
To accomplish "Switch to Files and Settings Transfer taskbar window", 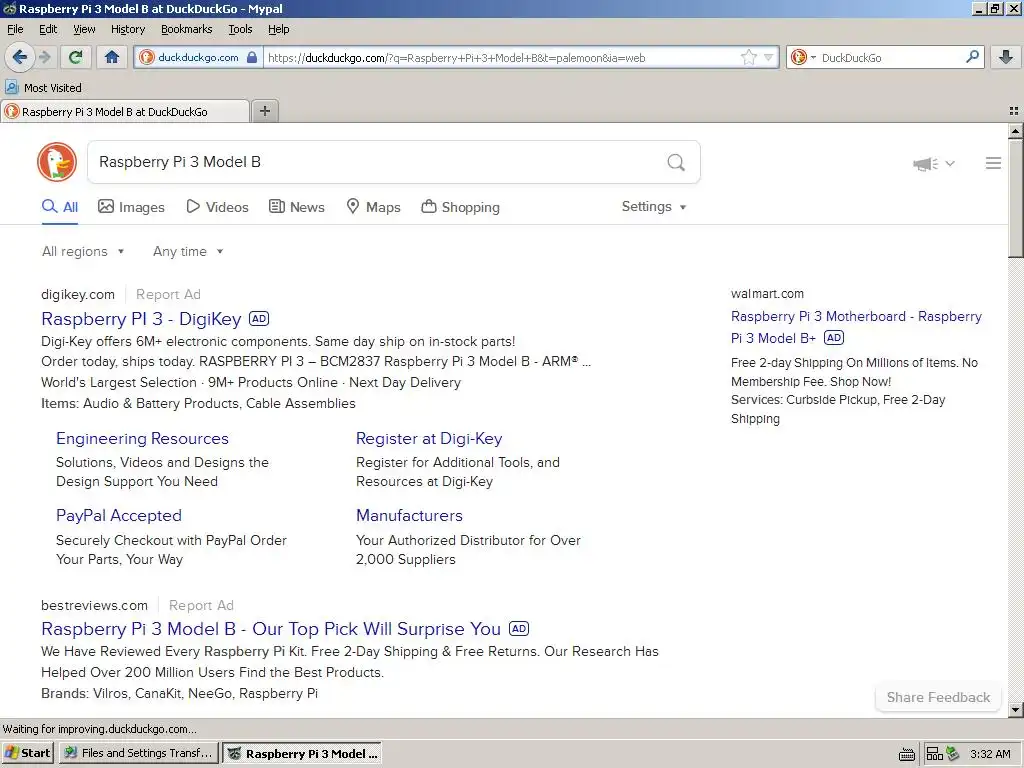I will pos(139,753).
